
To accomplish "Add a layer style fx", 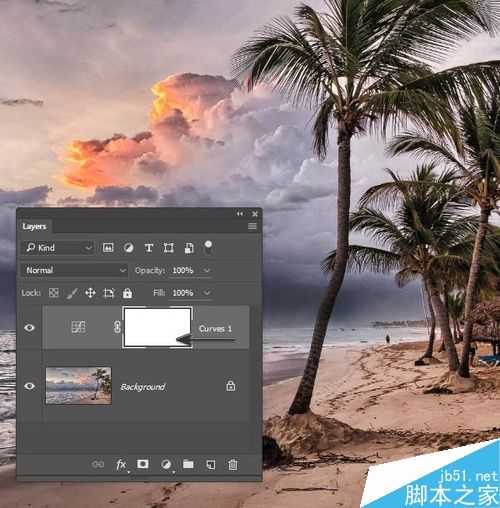I will click(x=121, y=464).
